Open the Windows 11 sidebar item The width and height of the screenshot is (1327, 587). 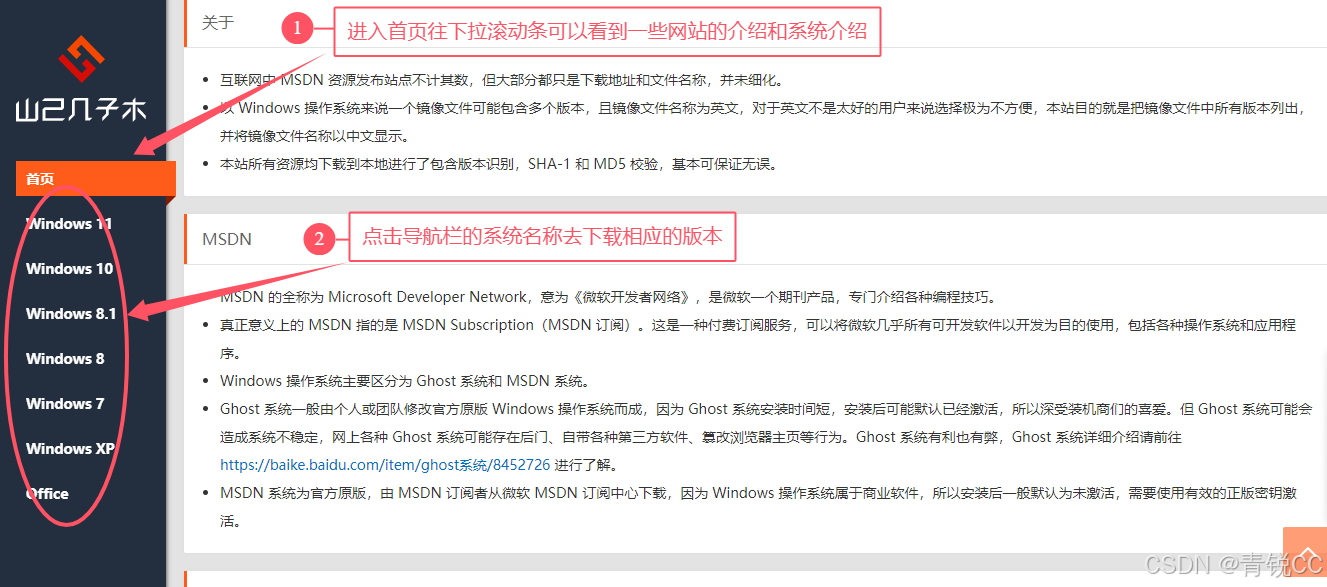pos(69,224)
